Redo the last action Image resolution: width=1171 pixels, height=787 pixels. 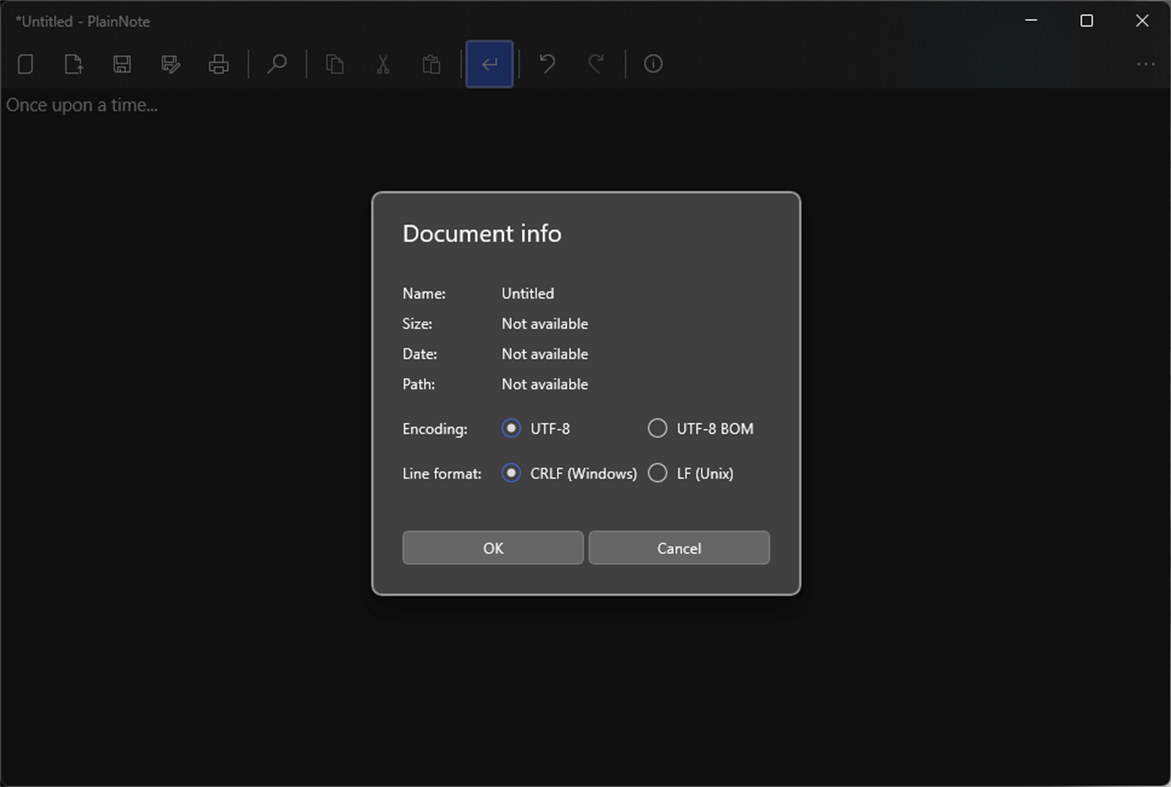[x=595, y=63]
